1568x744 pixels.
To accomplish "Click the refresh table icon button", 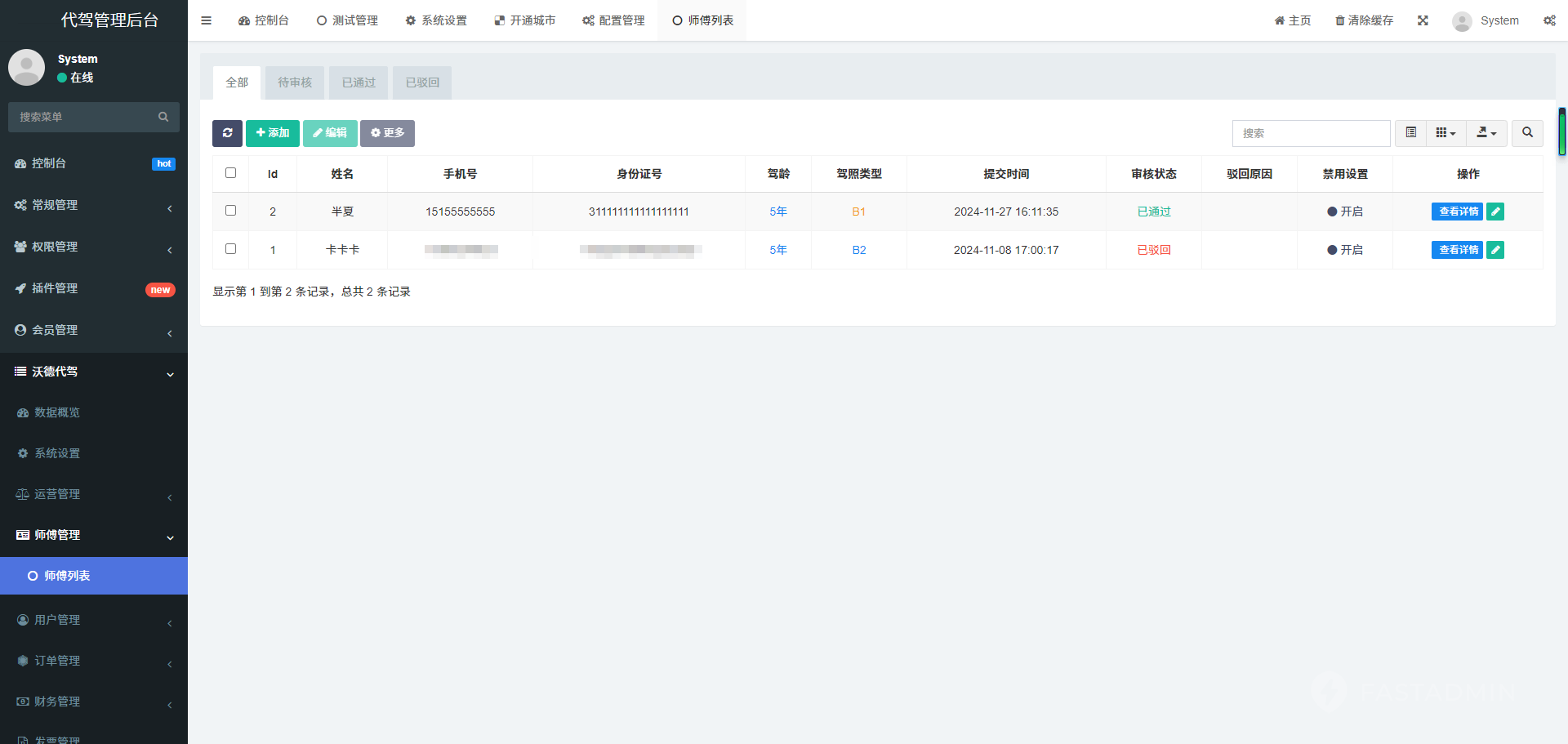I will pyautogui.click(x=227, y=133).
